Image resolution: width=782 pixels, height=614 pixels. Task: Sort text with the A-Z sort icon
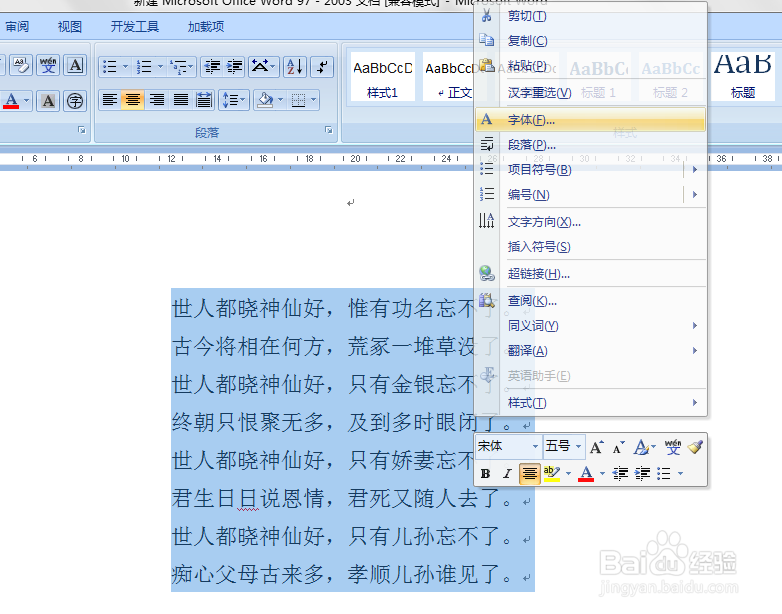coord(295,66)
